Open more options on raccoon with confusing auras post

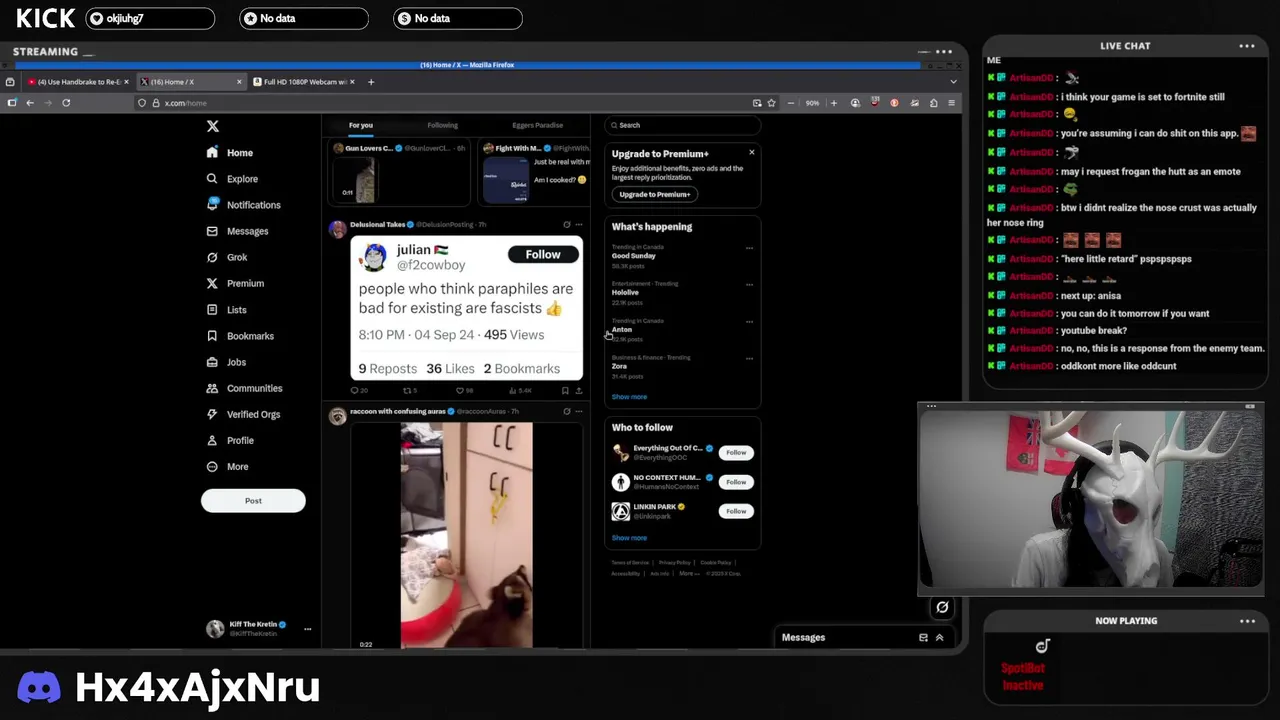pos(578,411)
